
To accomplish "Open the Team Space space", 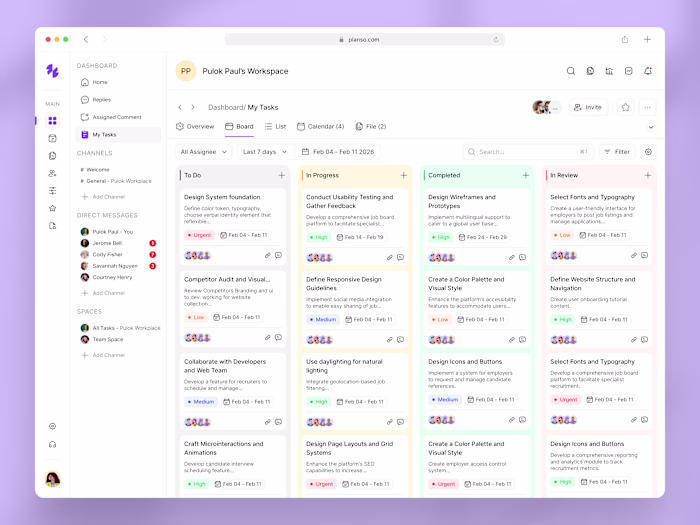I will [102, 339].
